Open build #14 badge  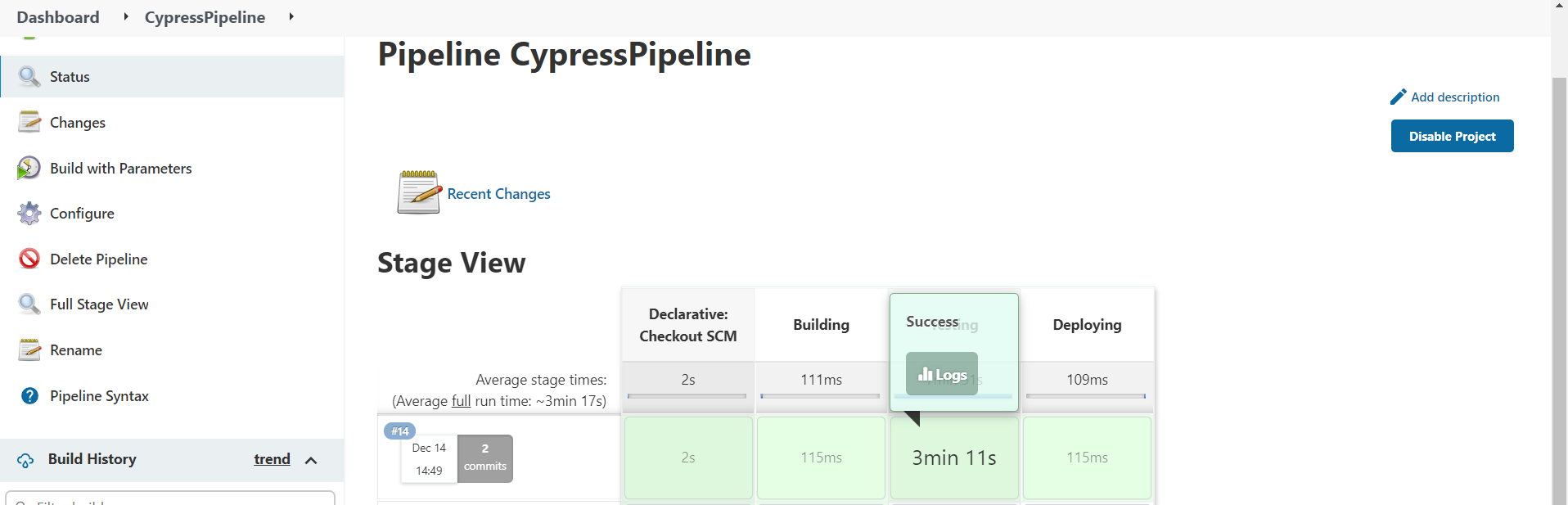pyautogui.click(x=399, y=431)
